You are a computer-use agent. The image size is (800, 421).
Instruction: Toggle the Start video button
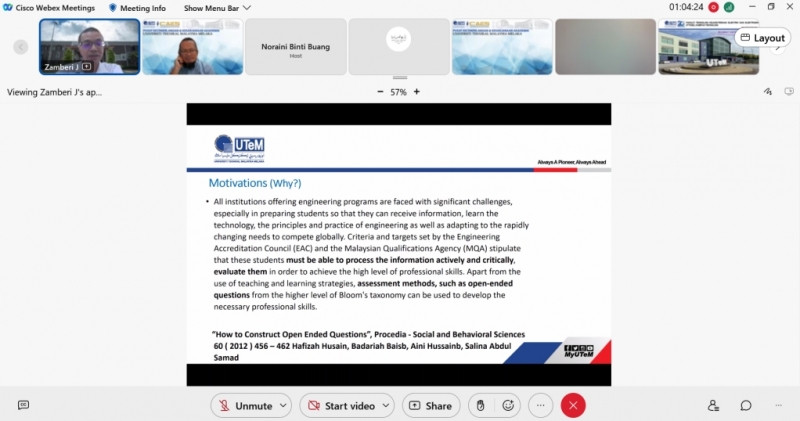(339, 406)
